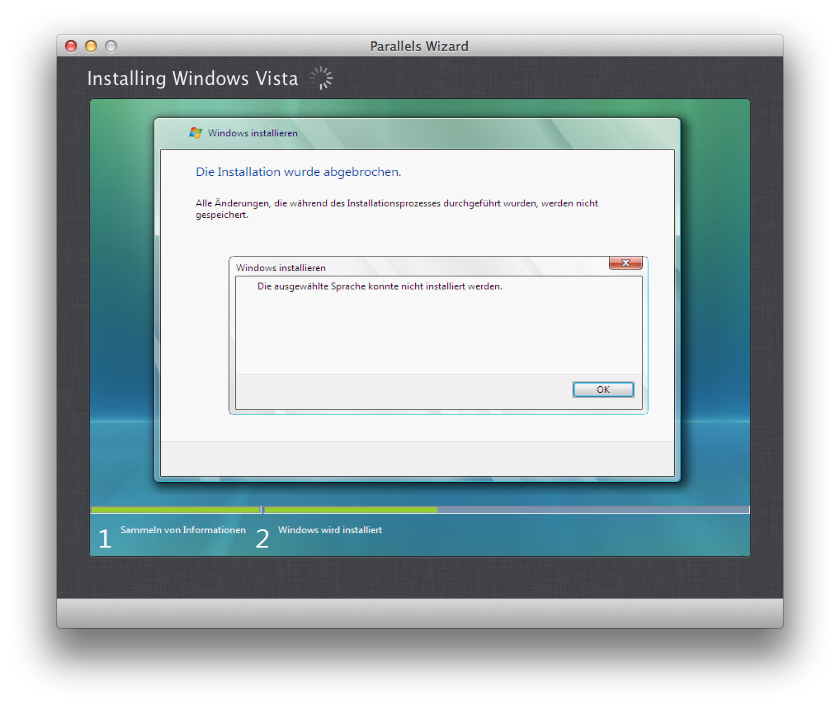The height and width of the screenshot is (707, 840).
Task: Click the disabled zoom button of Parallels Wizard
Action: tap(110, 46)
